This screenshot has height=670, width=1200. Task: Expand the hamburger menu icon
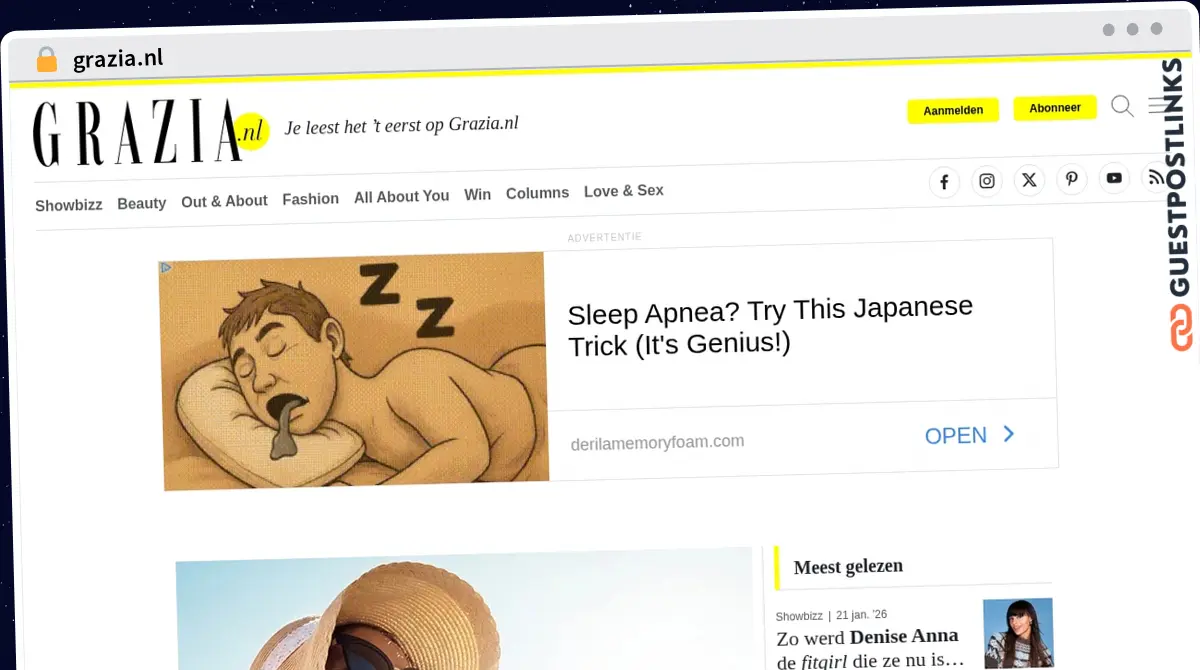(1157, 105)
